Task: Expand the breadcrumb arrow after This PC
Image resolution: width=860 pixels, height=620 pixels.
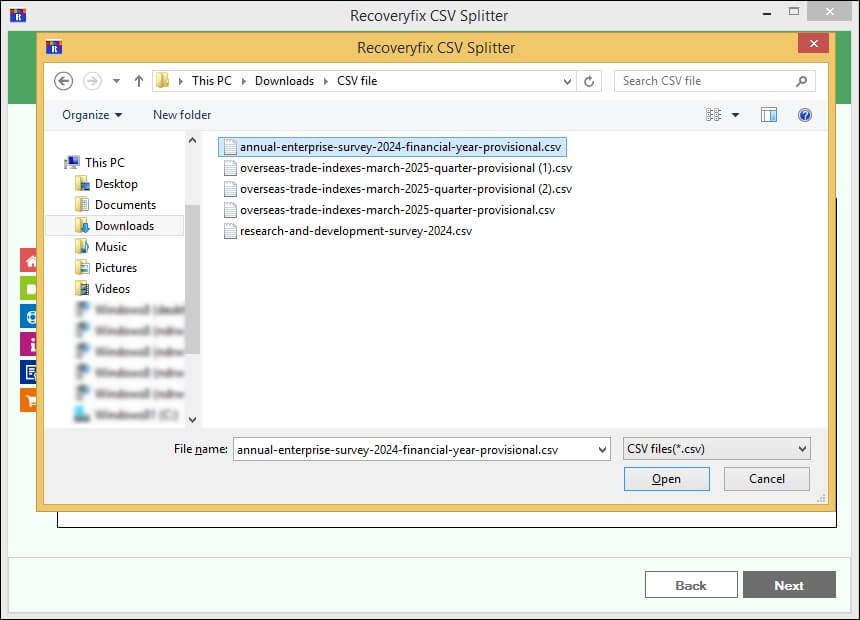Action: (x=244, y=81)
